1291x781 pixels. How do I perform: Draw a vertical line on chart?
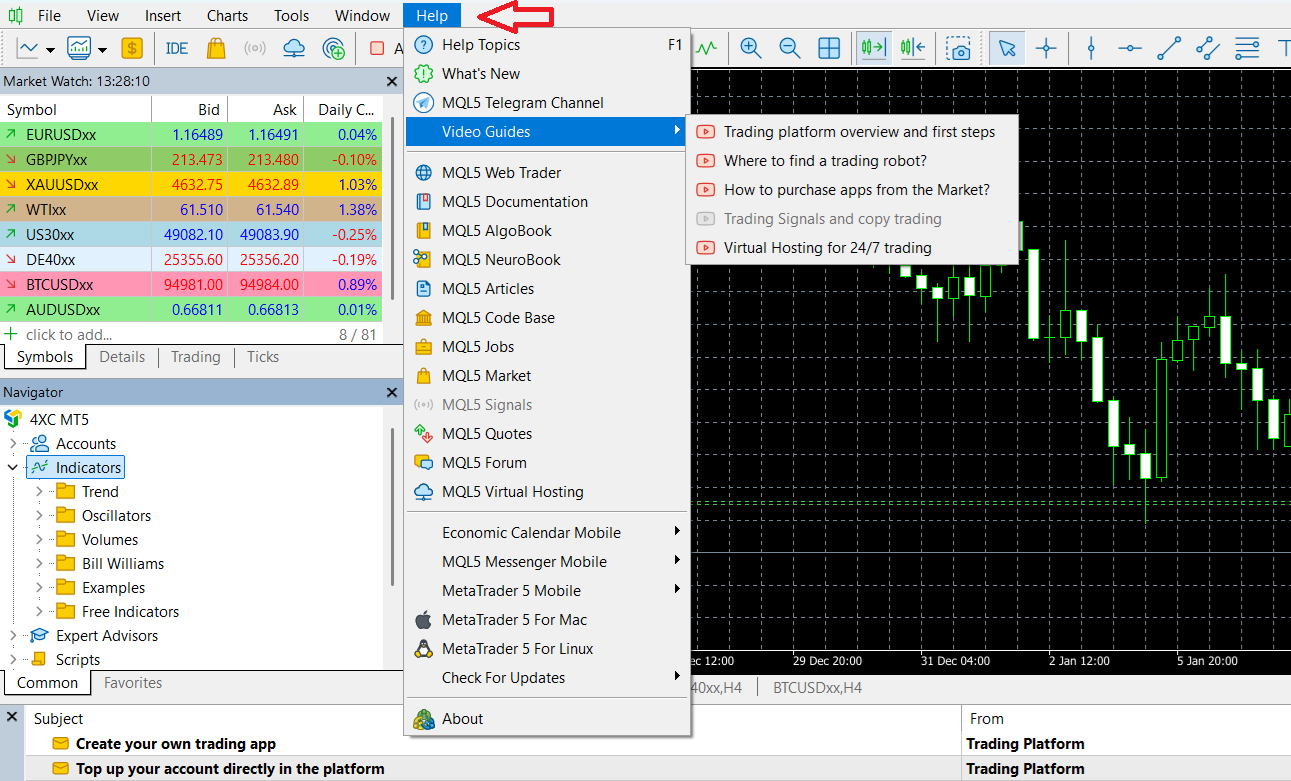1091,48
